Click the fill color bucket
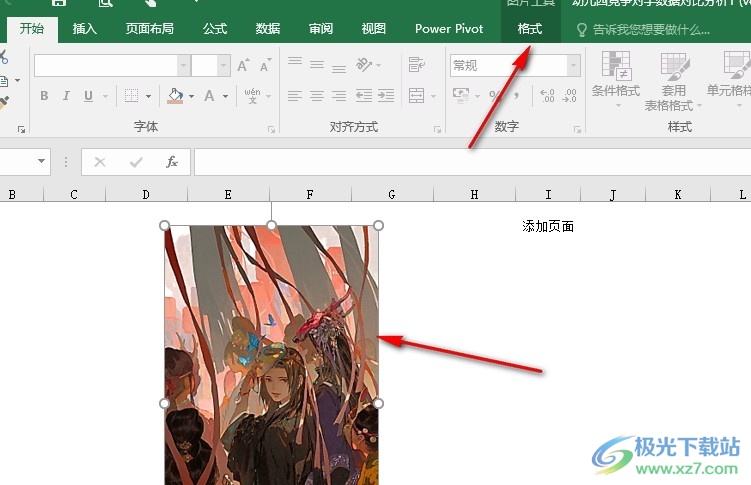 tap(175, 96)
